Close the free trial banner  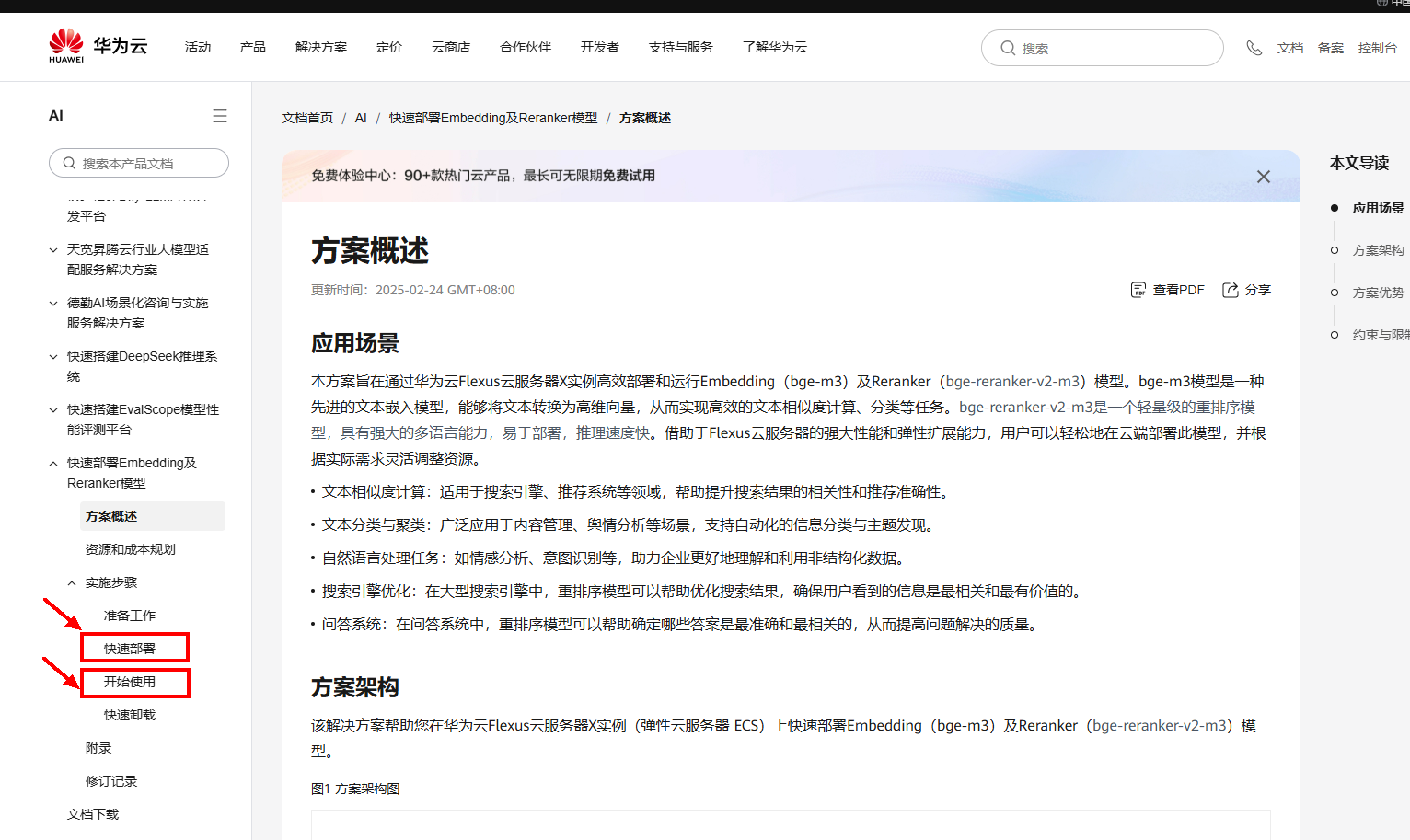click(1264, 177)
